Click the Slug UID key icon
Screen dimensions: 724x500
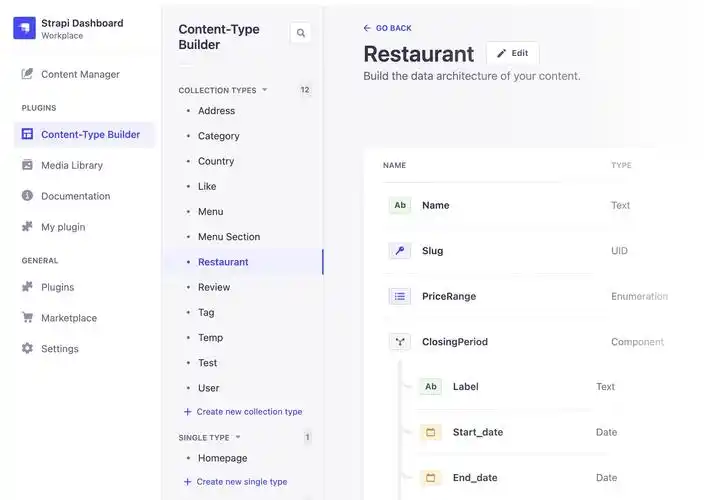[400, 251]
